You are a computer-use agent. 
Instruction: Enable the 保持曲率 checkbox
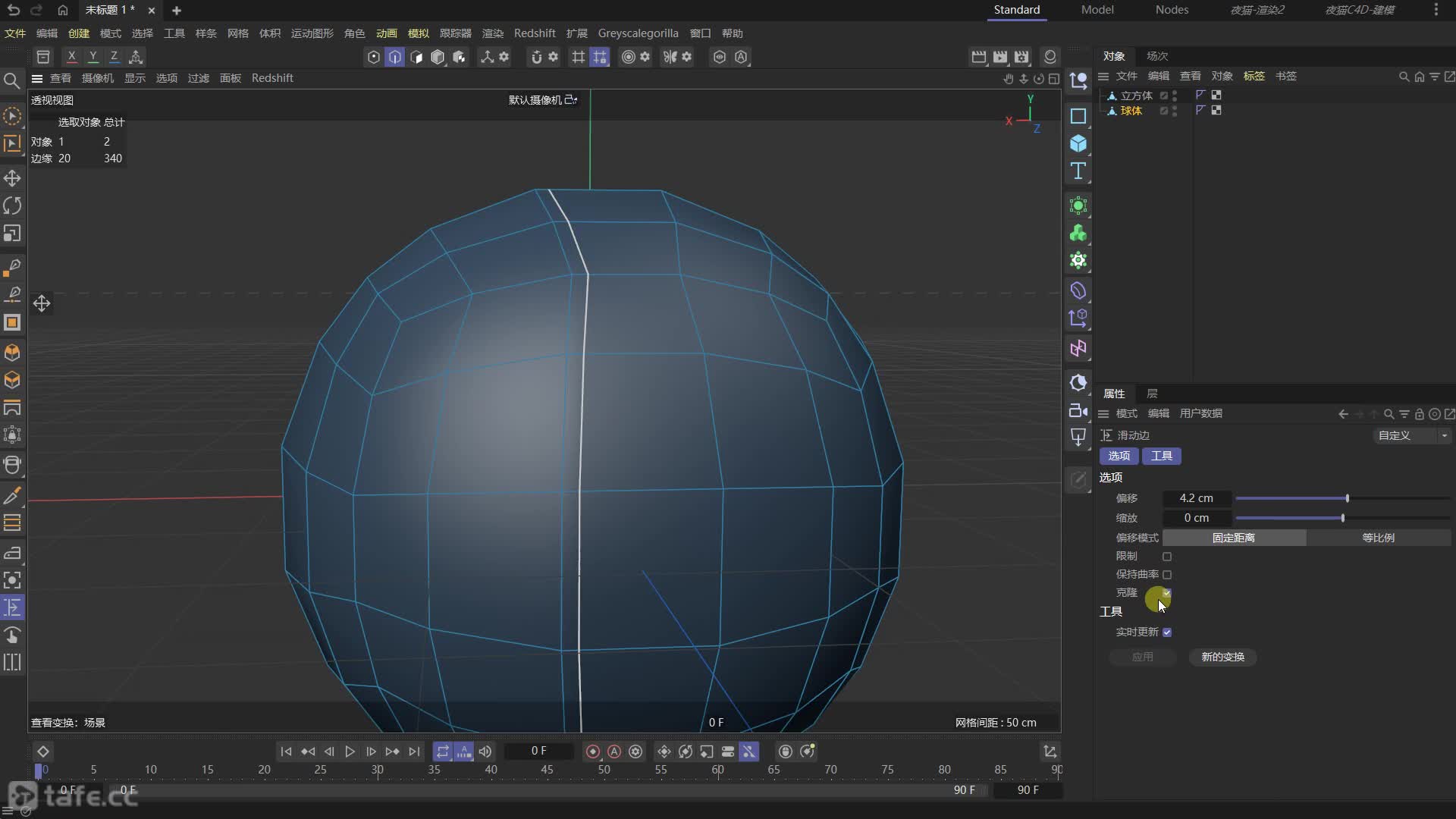[x=1167, y=575]
